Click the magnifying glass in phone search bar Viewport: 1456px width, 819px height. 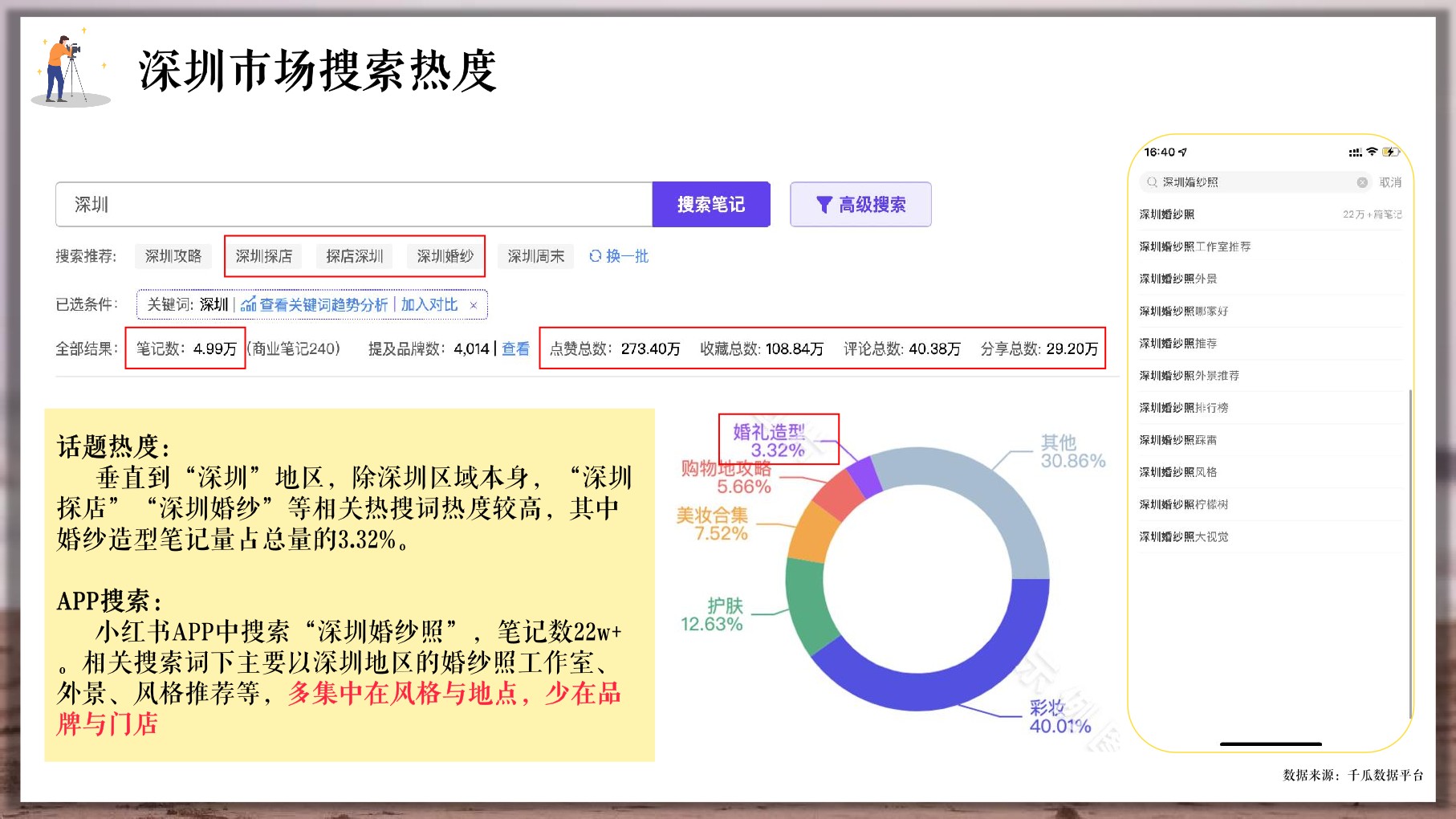point(1153,182)
